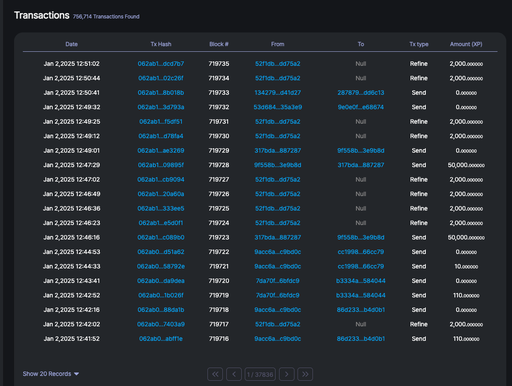Image resolution: width=512 pixels, height=386 pixels.
Task: Open transaction hash 062ab1...f5df51
Action: [x=161, y=122]
